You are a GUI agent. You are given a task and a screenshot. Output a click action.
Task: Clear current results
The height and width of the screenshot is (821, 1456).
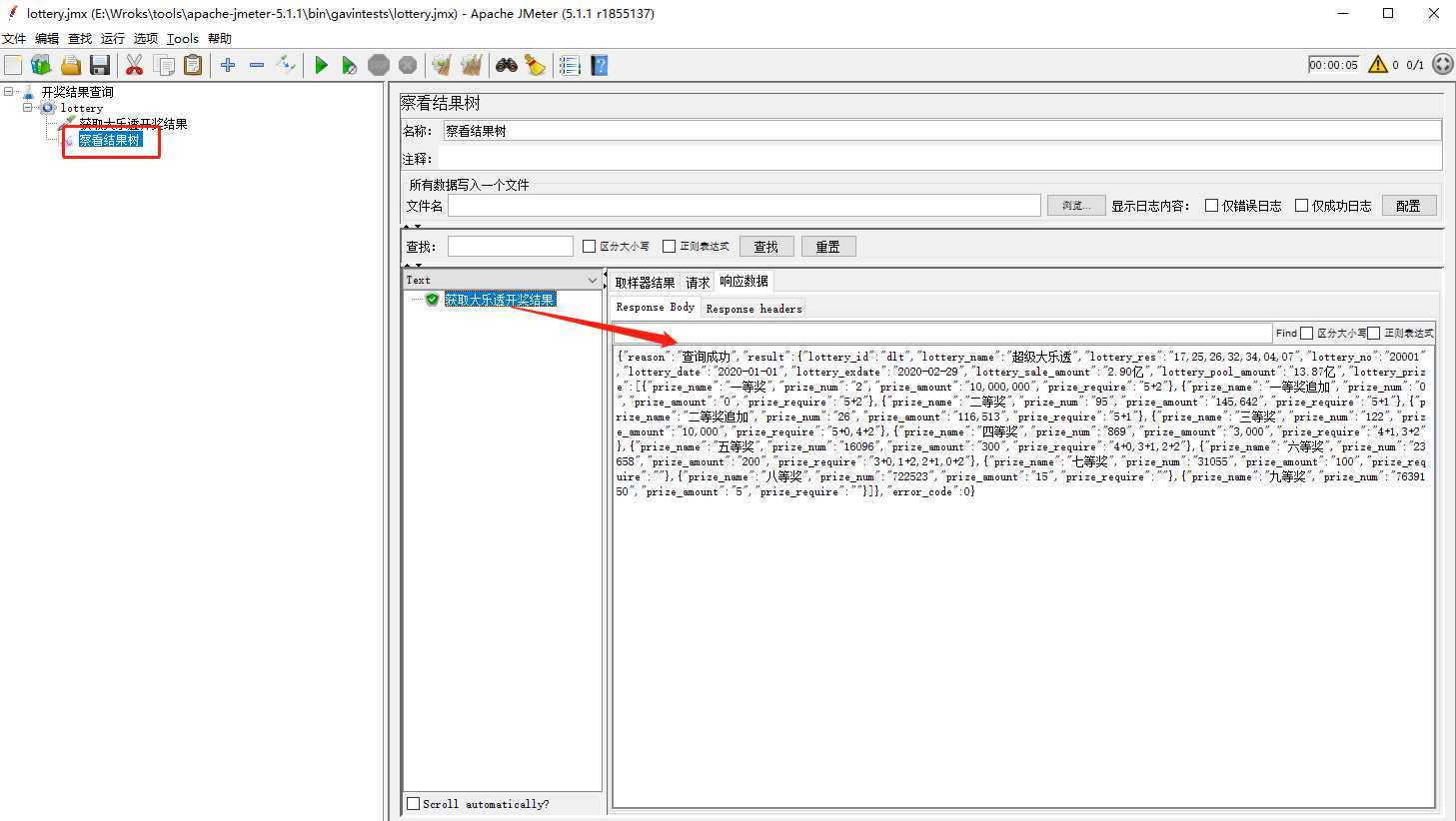[441, 65]
